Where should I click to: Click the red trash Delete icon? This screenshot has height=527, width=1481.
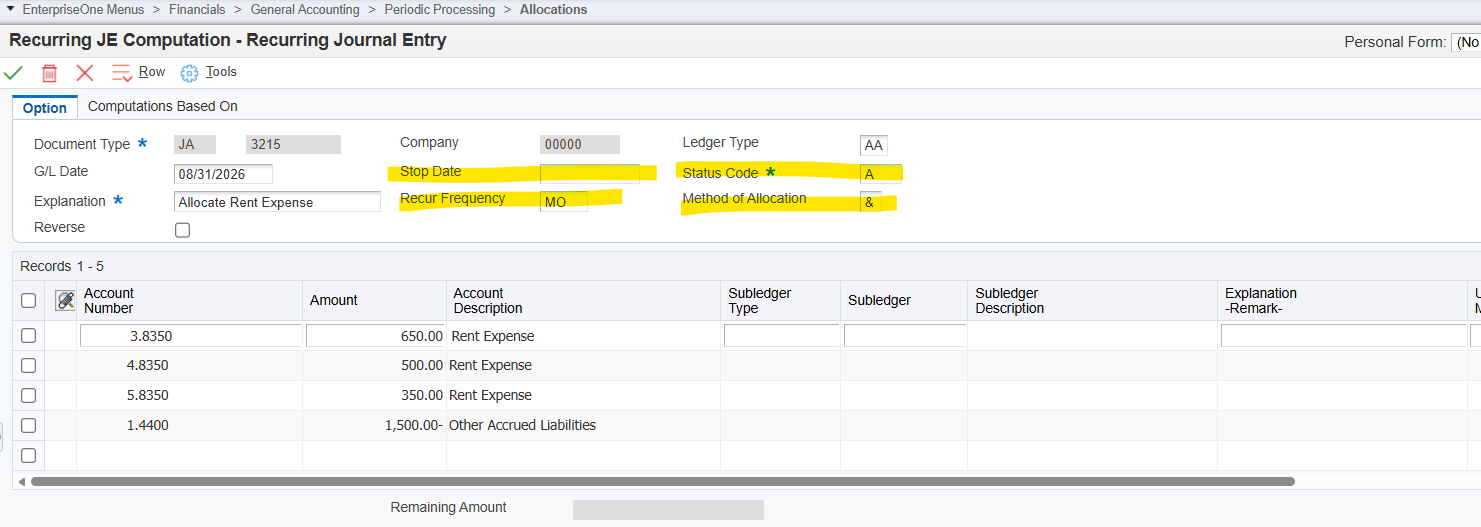[49, 73]
